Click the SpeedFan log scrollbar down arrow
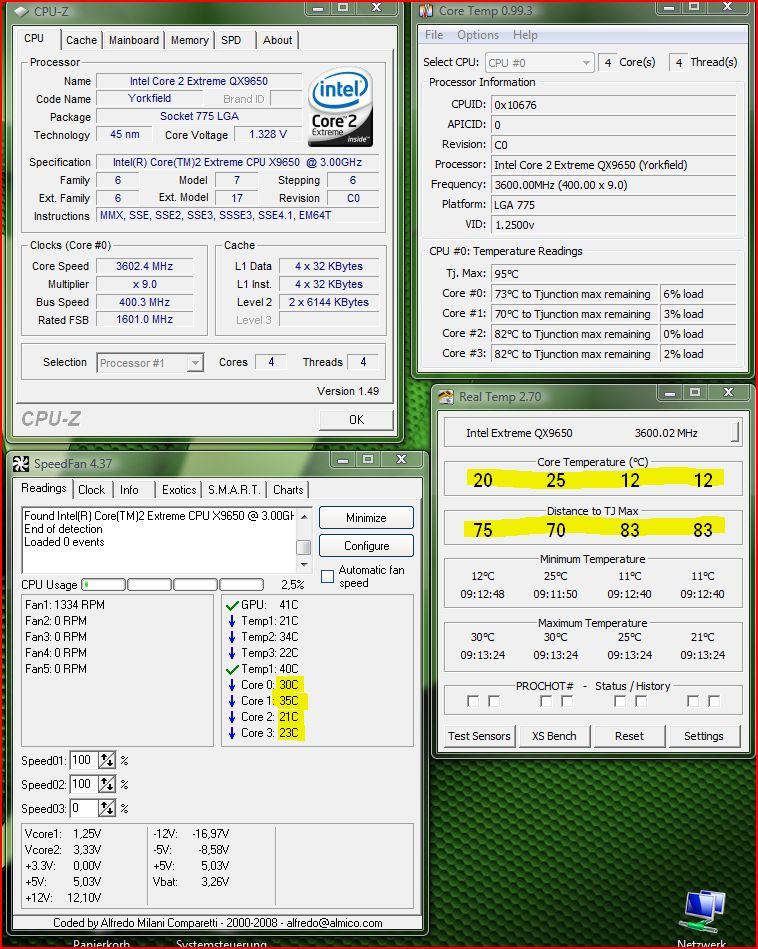 pos(304,565)
